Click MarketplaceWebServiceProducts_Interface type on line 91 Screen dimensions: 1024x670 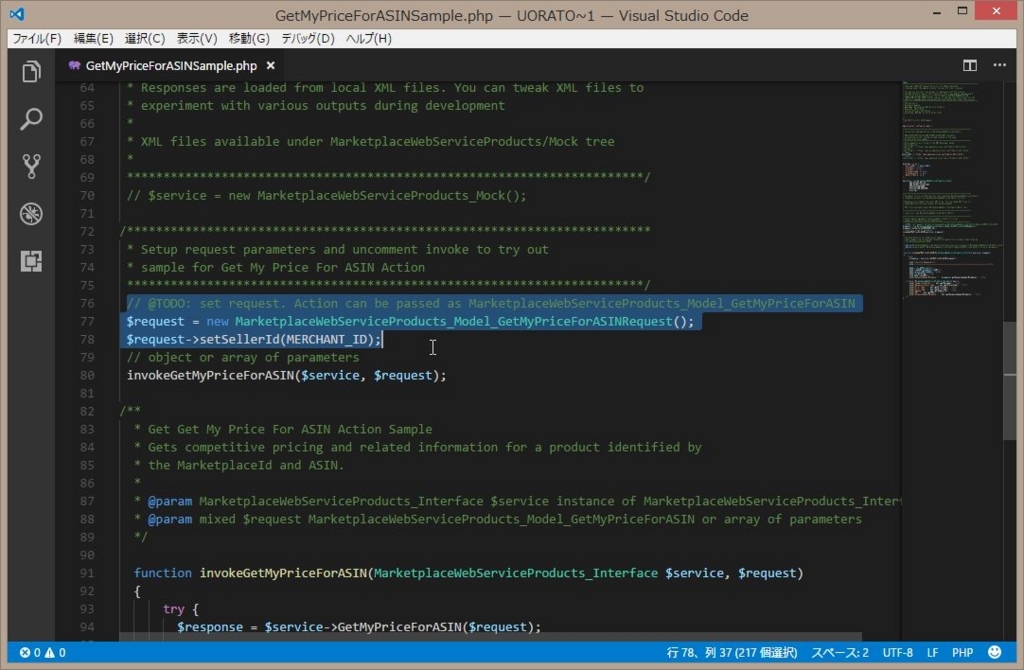[515, 573]
